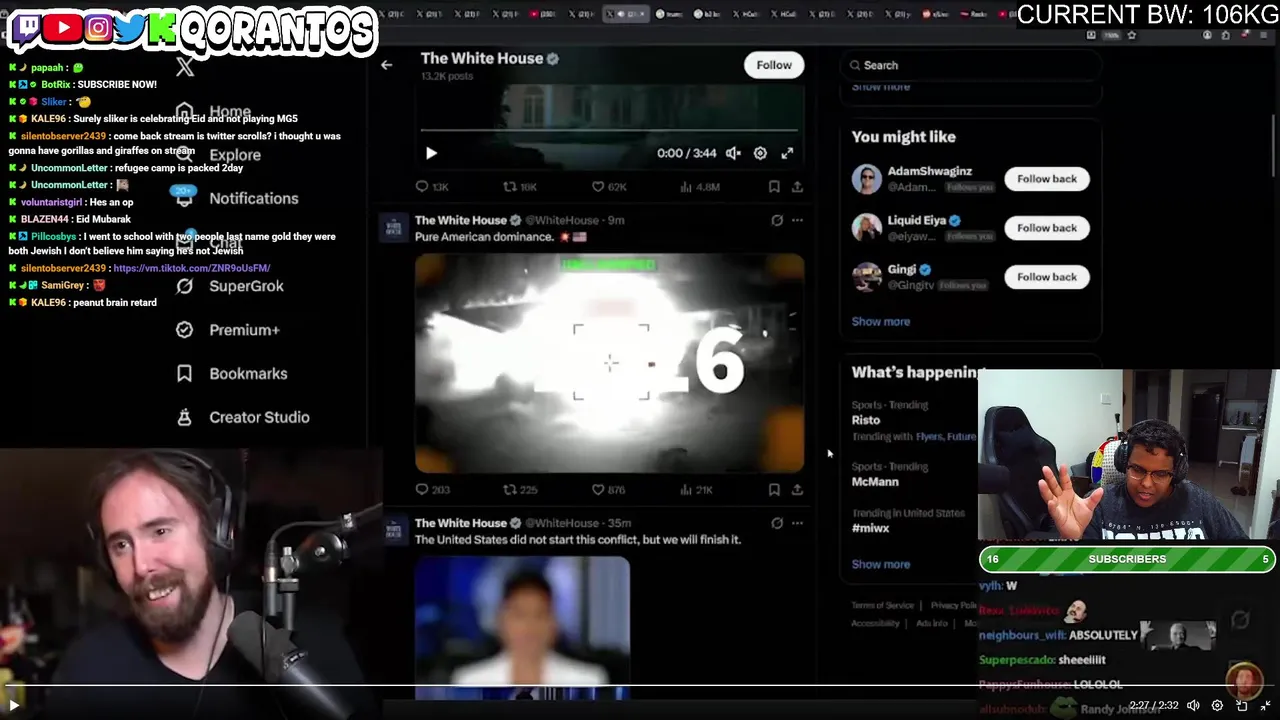Bookmark the post with 21K views
The height and width of the screenshot is (720, 1280).
point(774,490)
